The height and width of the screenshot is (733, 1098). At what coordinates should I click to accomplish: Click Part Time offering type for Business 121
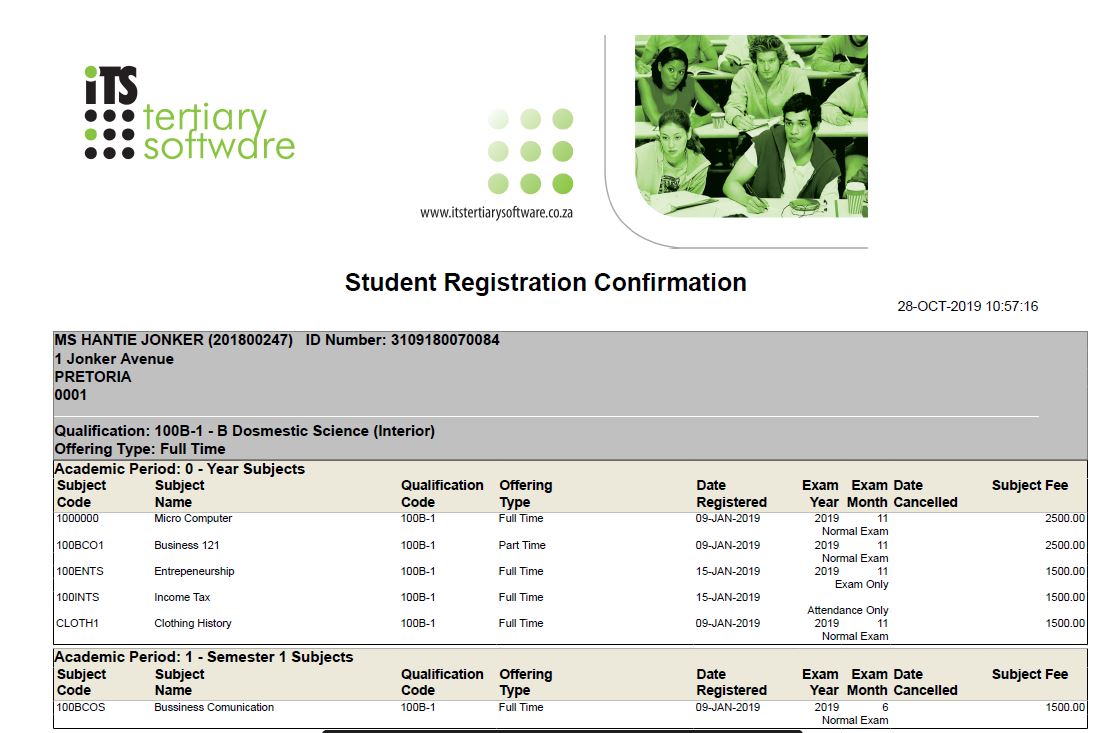pyautogui.click(x=522, y=545)
